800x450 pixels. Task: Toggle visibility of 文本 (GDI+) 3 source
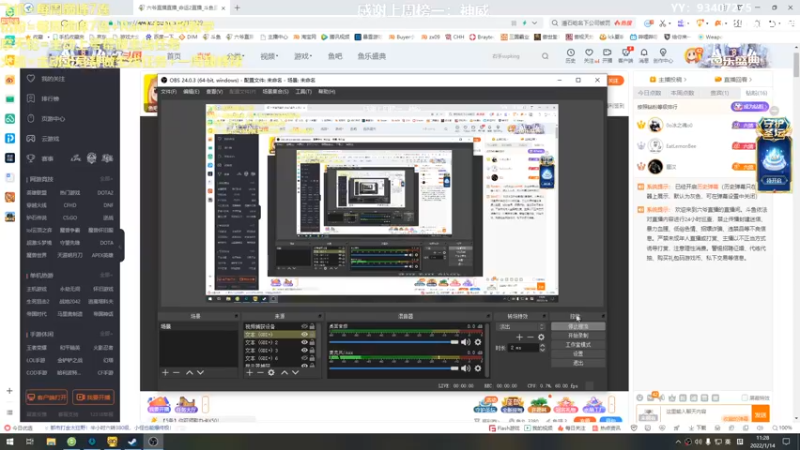point(305,351)
